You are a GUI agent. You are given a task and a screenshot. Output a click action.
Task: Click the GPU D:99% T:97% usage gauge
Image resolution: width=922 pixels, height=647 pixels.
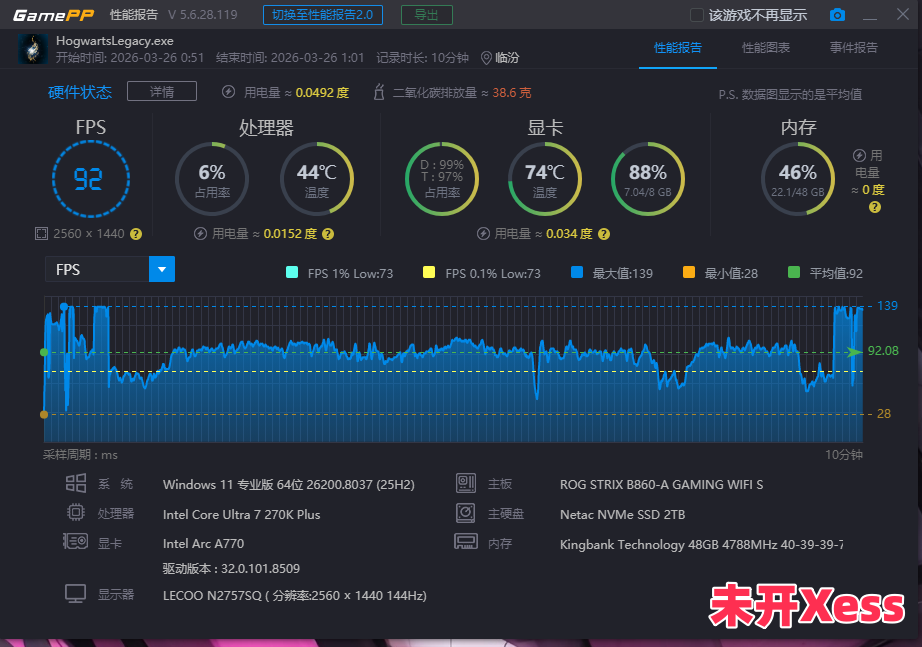pyautogui.click(x=442, y=179)
